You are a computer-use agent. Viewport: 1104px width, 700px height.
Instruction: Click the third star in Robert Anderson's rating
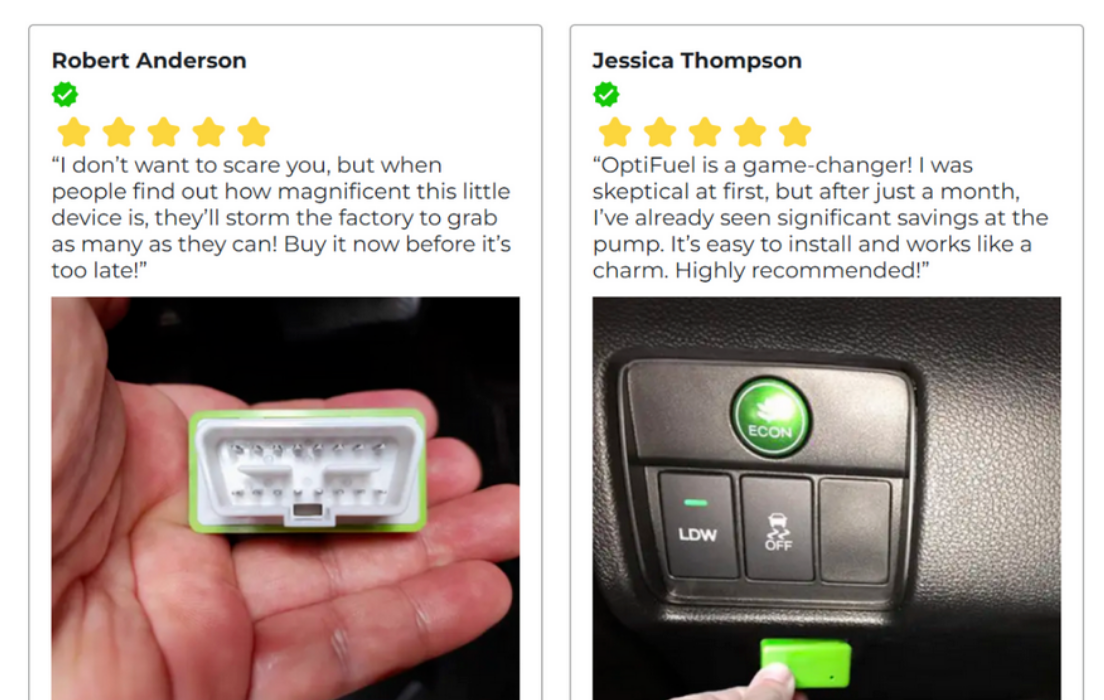click(x=164, y=132)
